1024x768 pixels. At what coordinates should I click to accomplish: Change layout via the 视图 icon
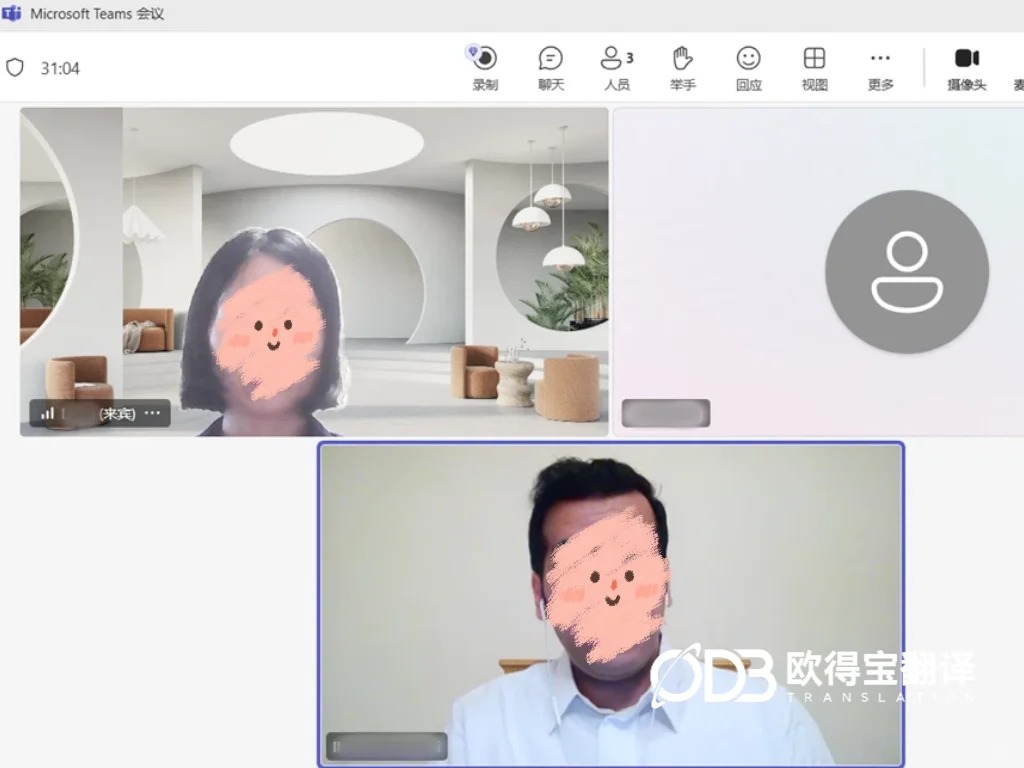[814, 68]
